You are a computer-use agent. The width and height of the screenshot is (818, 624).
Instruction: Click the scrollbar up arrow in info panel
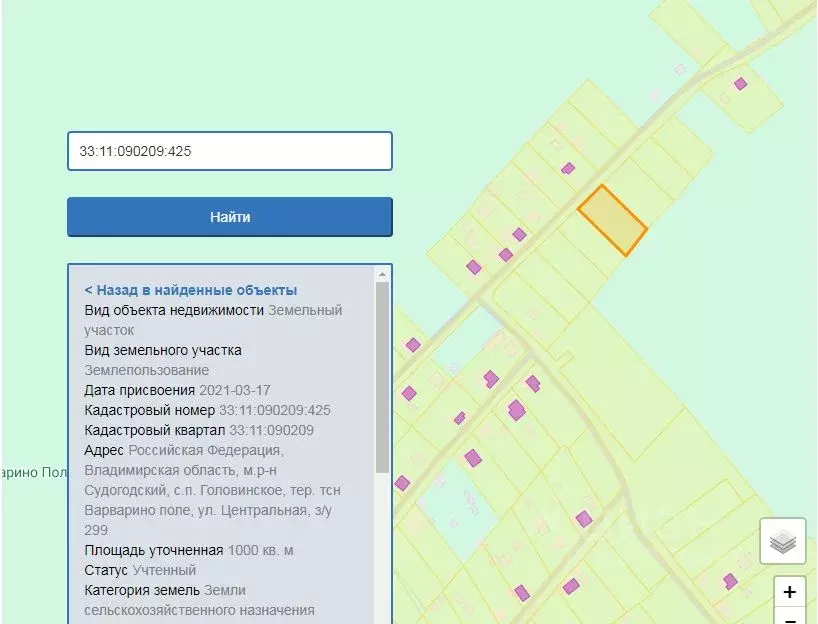382,274
